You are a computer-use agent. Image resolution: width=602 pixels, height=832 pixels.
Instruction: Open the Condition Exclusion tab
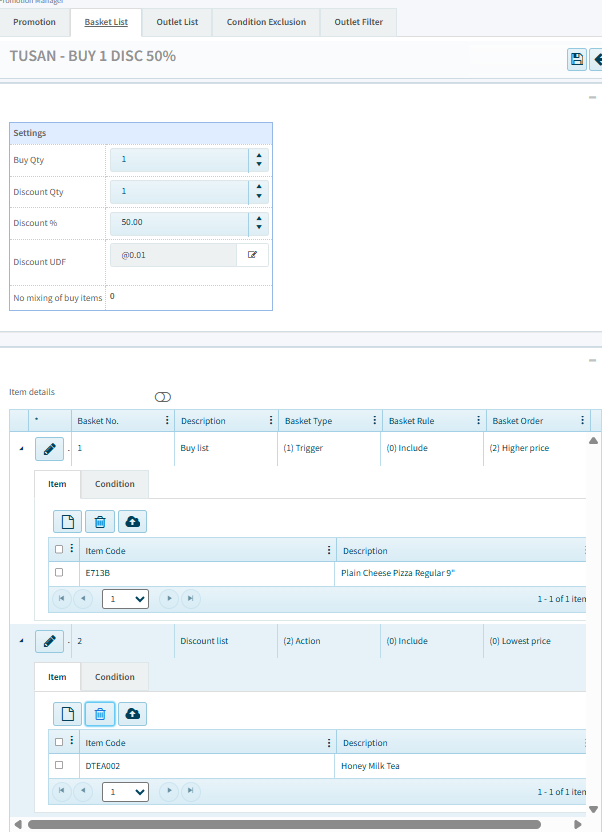point(266,22)
